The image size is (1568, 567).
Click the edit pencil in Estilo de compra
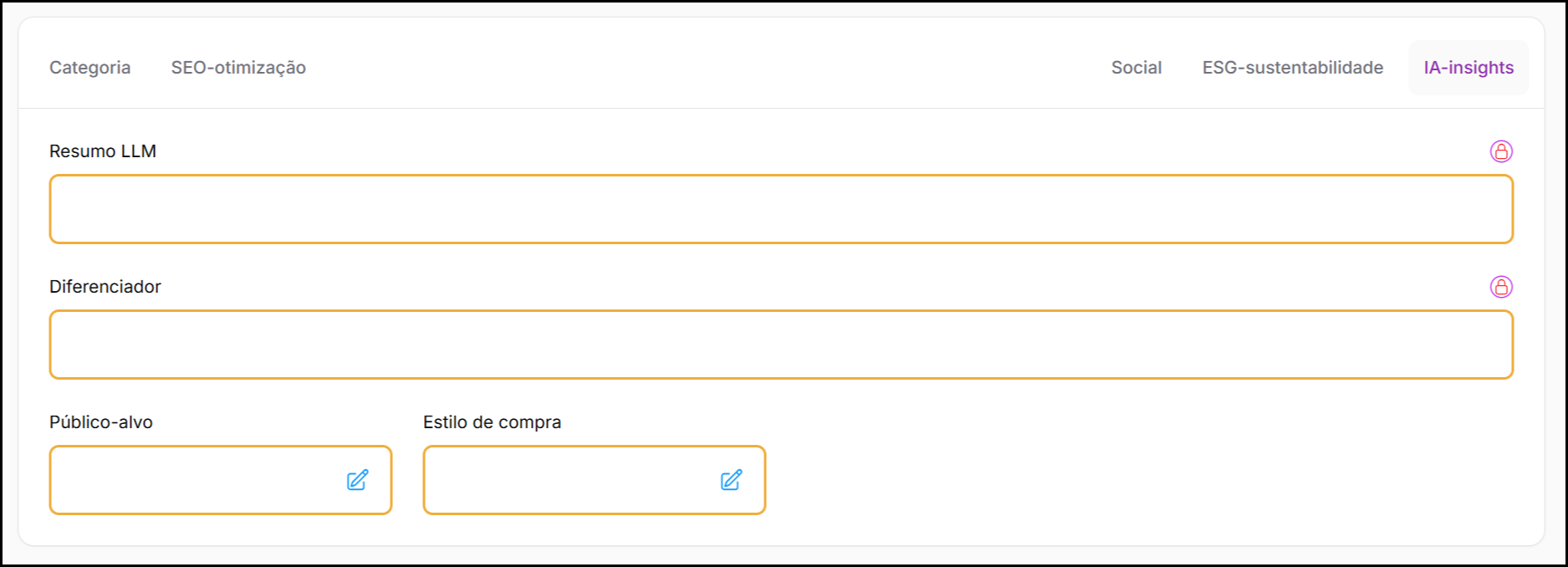[731, 480]
